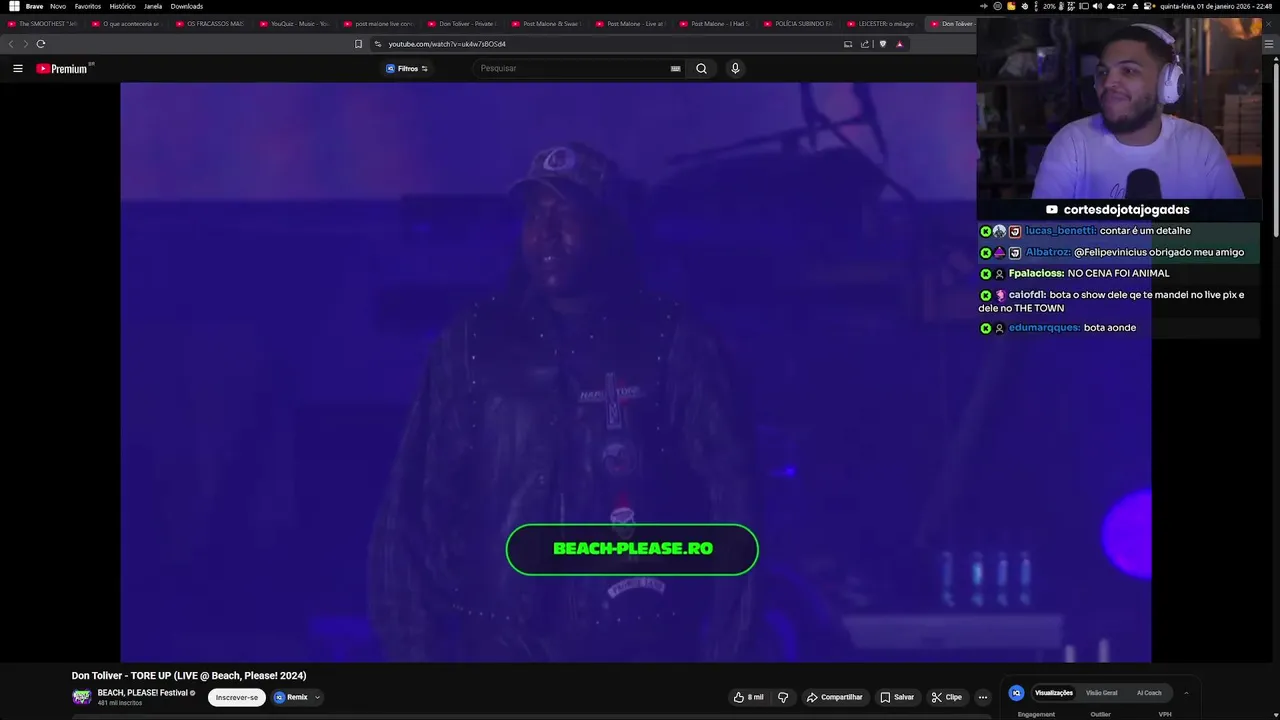
Task: Like the video showing 8 mil
Action: point(748,697)
